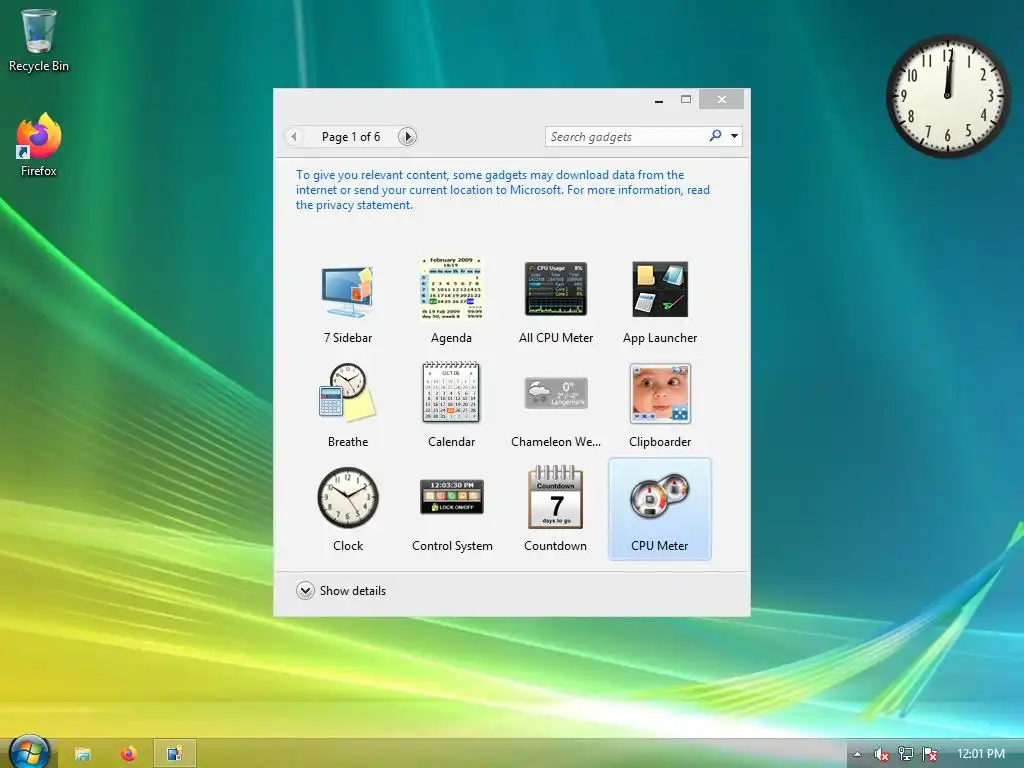This screenshot has width=1024, height=768.
Task: Choose the Calendar gadget icon
Action: [451, 392]
